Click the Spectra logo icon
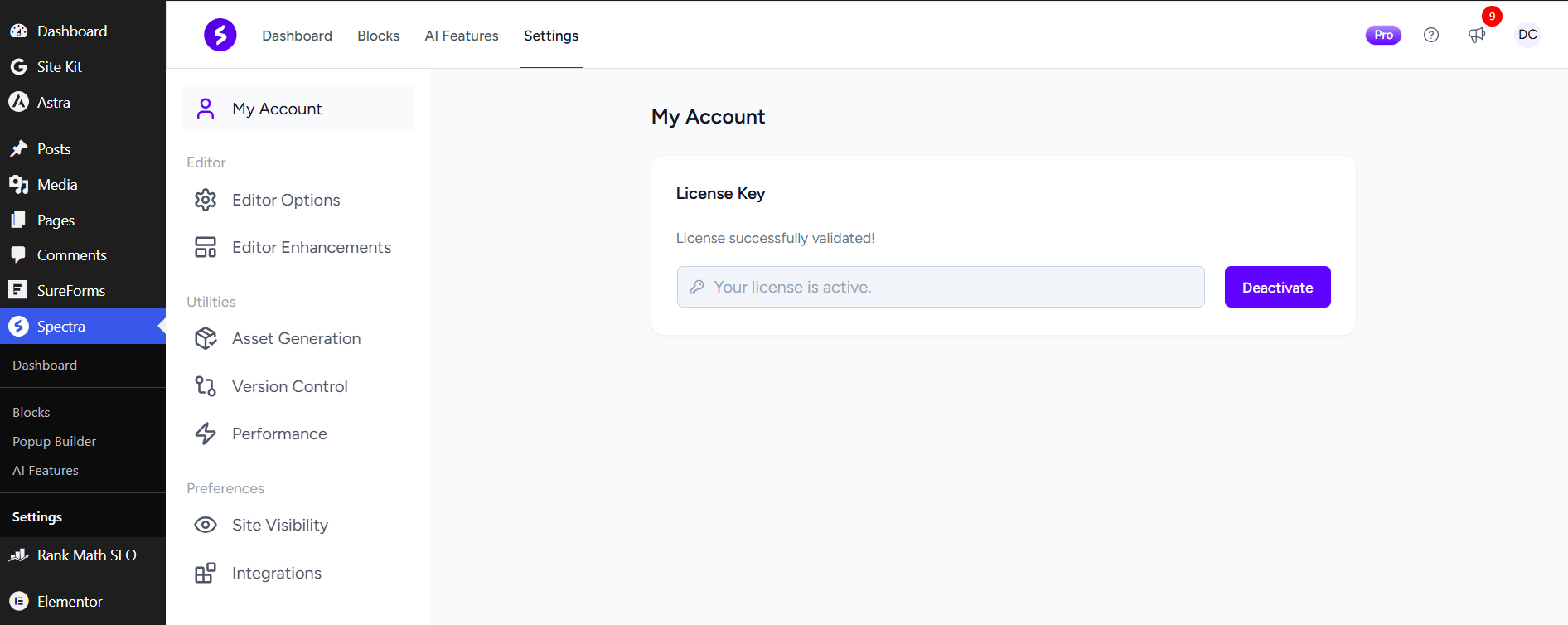The height and width of the screenshot is (625, 1568). coord(220,35)
